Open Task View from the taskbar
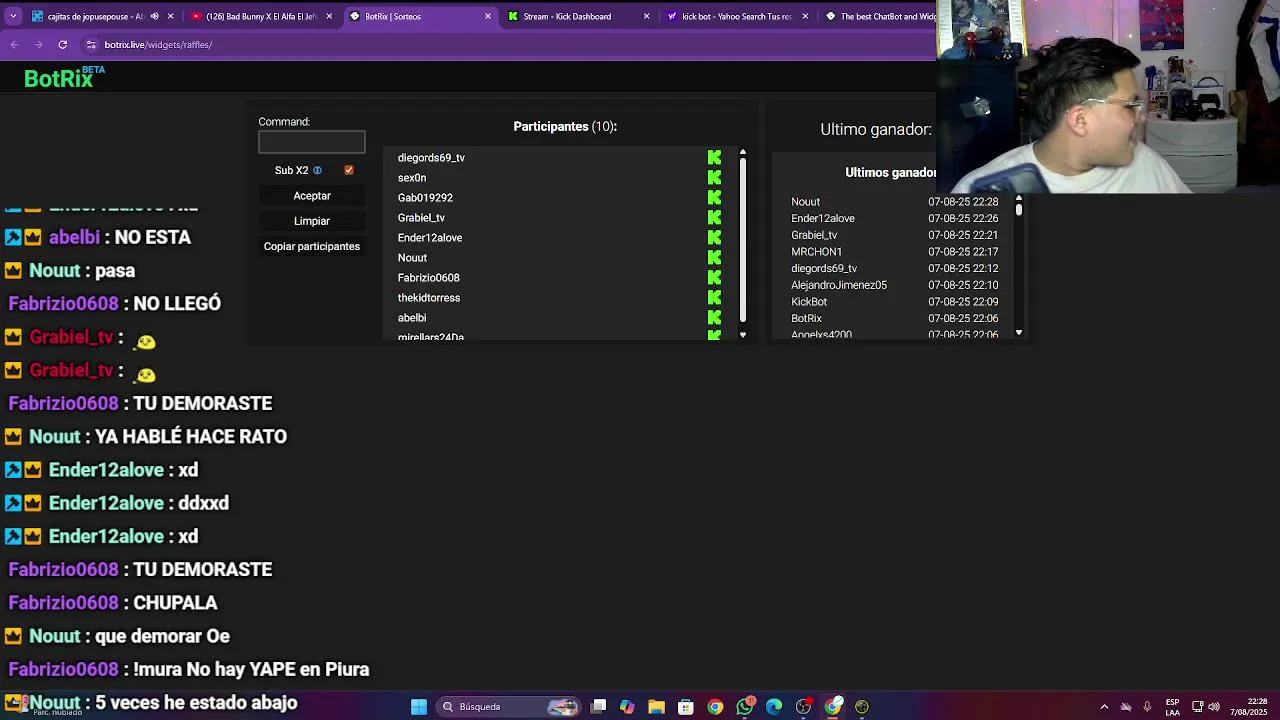This screenshot has height=720, width=1280. click(x=598, y=707)
